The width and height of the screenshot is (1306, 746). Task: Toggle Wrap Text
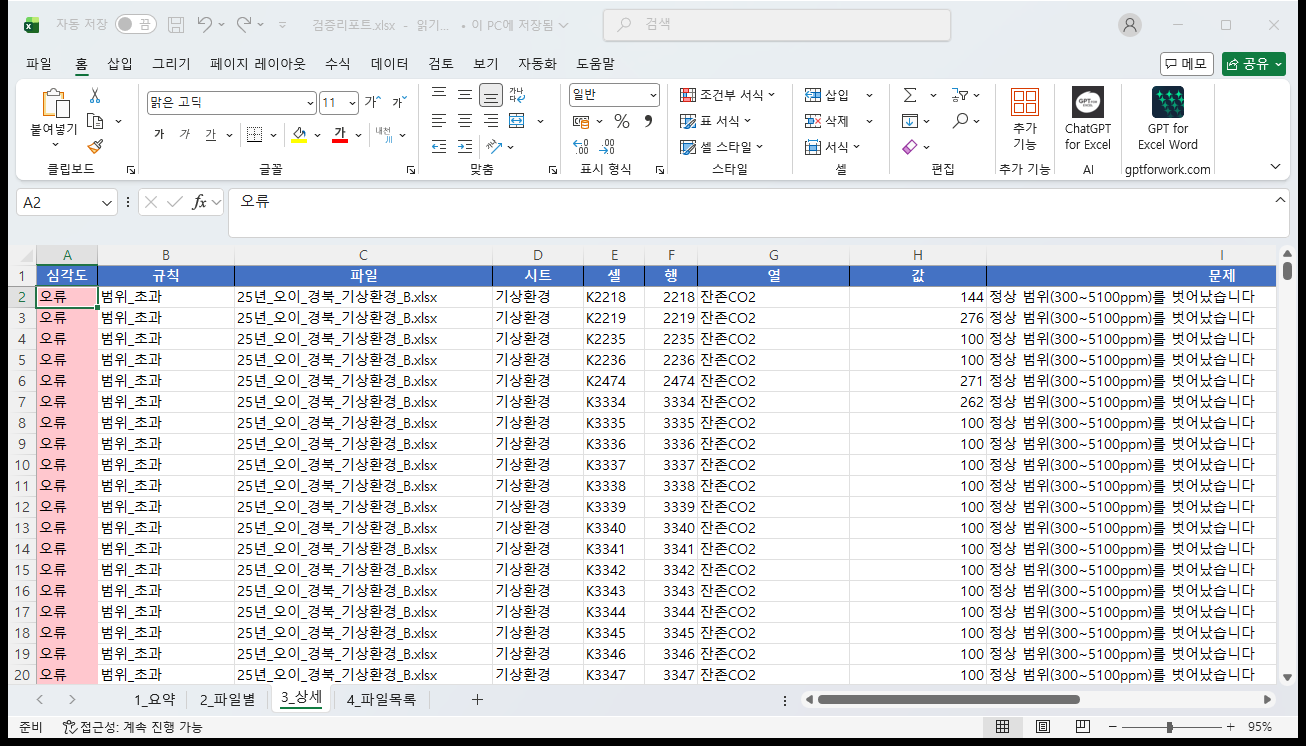point(517,95)
